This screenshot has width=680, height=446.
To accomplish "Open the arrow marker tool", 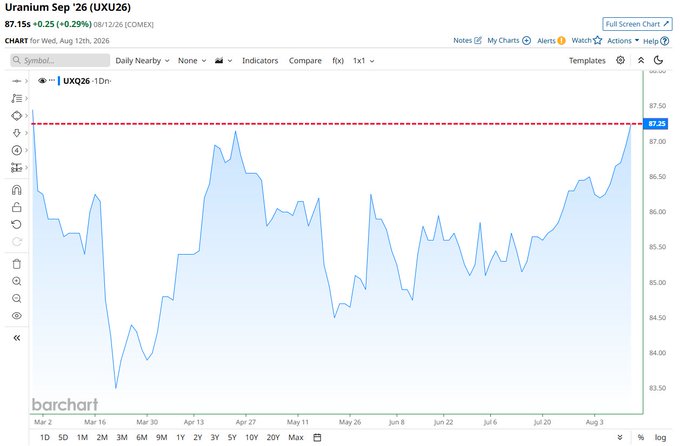I will 16,133.
